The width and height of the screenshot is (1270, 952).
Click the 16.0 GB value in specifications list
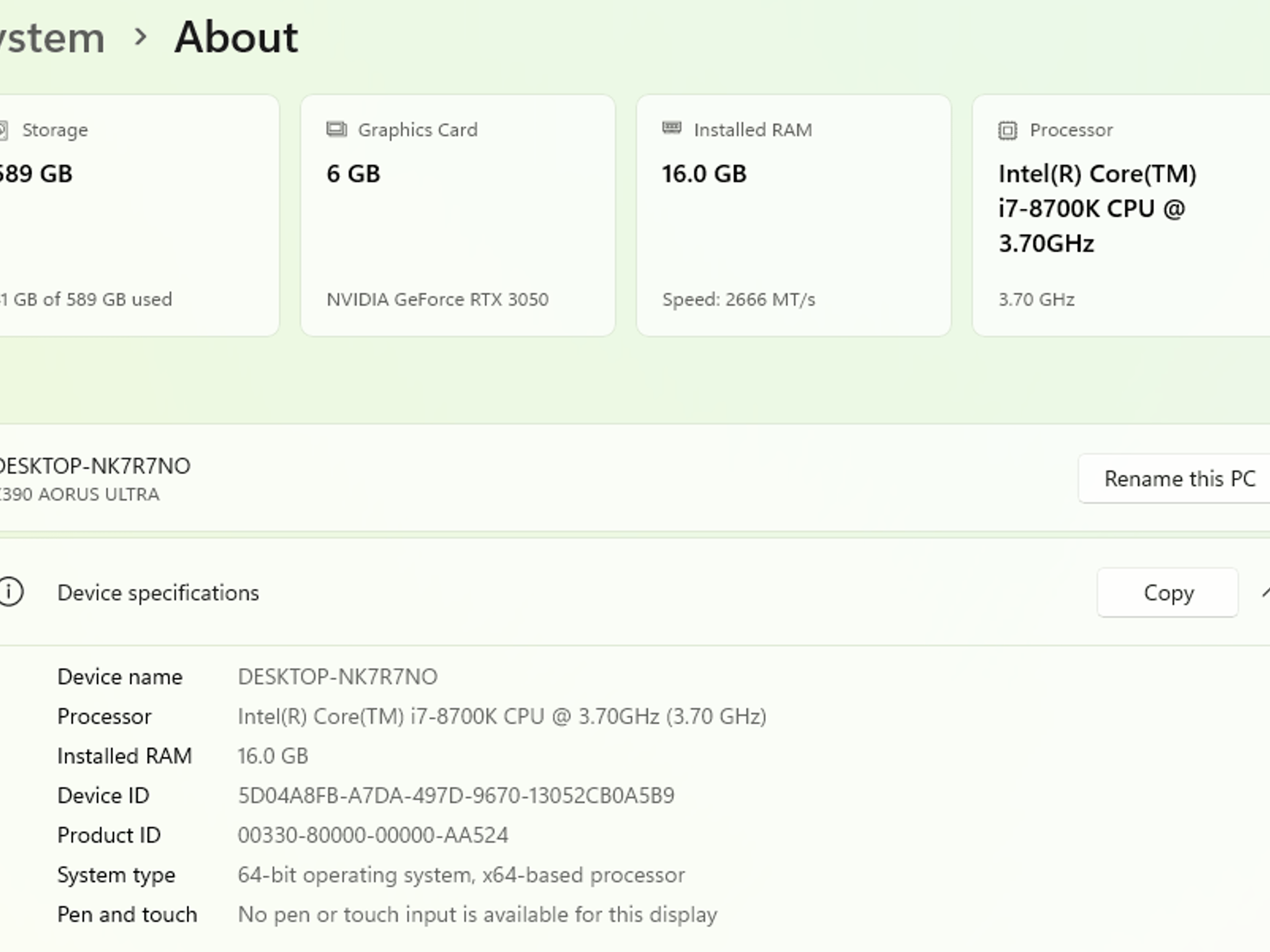273,756
